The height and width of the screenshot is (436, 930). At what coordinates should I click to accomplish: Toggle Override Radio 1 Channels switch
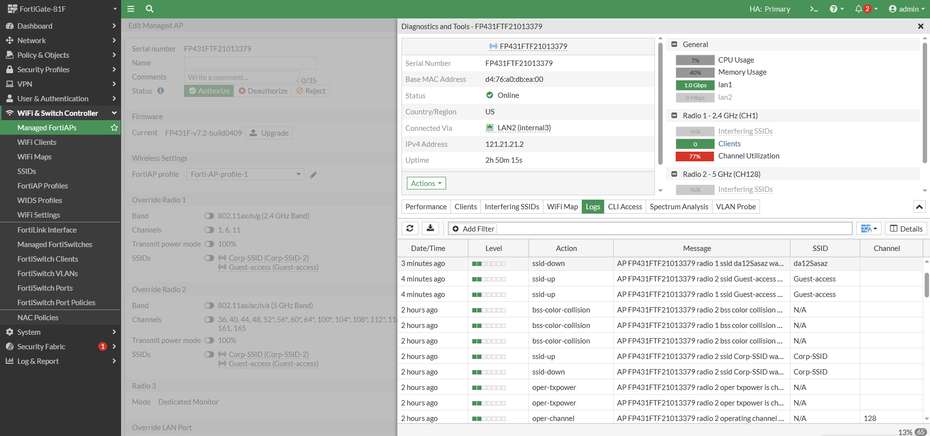coord(209,230)
